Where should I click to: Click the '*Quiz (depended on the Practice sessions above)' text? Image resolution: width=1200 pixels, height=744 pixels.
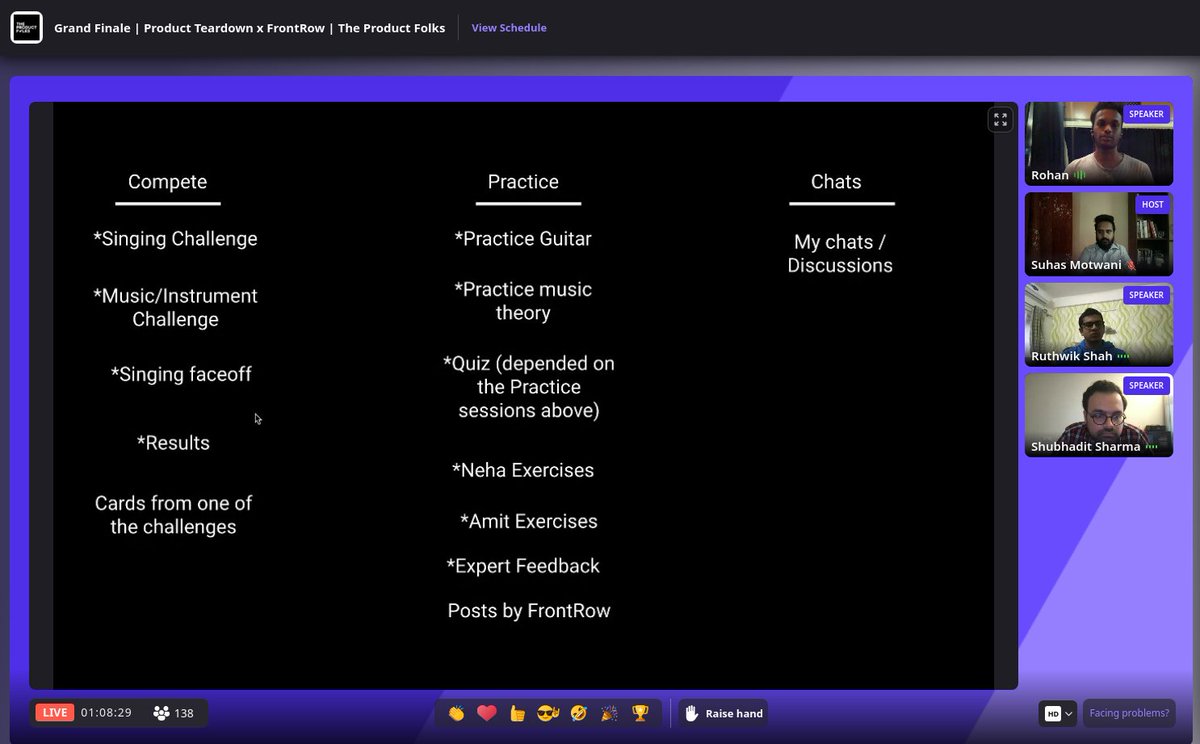coord(529,387)
